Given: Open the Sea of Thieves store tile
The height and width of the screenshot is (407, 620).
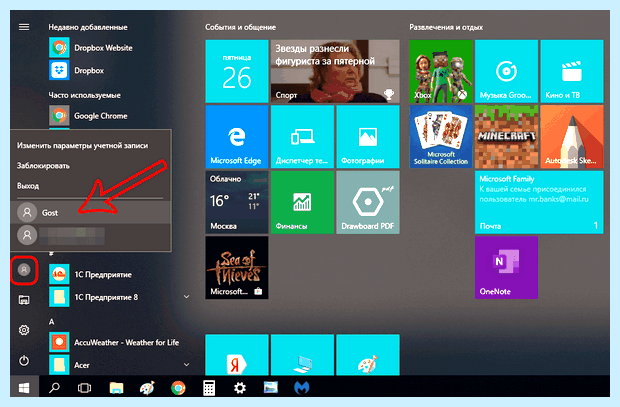Looking at the screenshot, I should click(x=236, y=268).
